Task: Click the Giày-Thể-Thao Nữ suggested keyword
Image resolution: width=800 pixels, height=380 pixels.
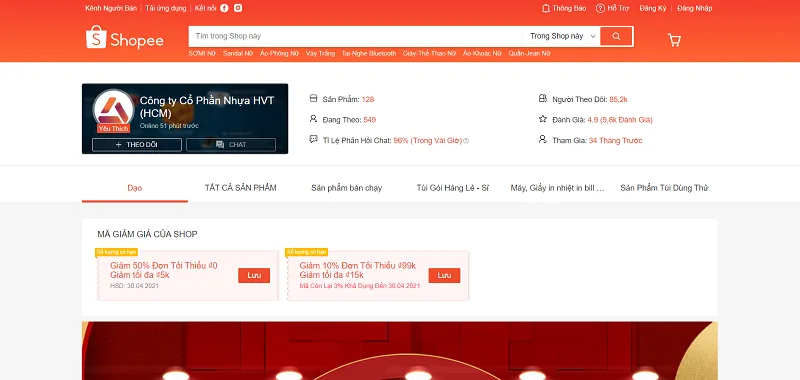Action: 429,53
